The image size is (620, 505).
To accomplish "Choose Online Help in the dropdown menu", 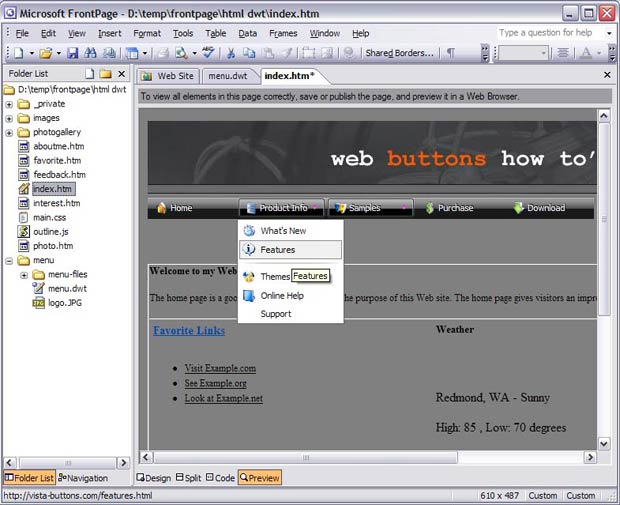I will [290, 295].
